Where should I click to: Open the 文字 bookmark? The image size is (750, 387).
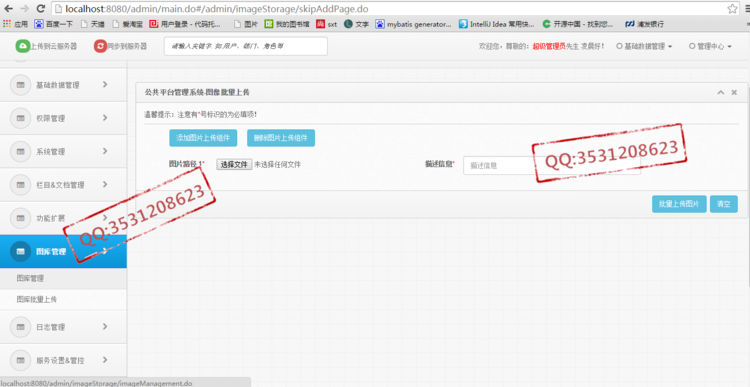pos(356,23)
